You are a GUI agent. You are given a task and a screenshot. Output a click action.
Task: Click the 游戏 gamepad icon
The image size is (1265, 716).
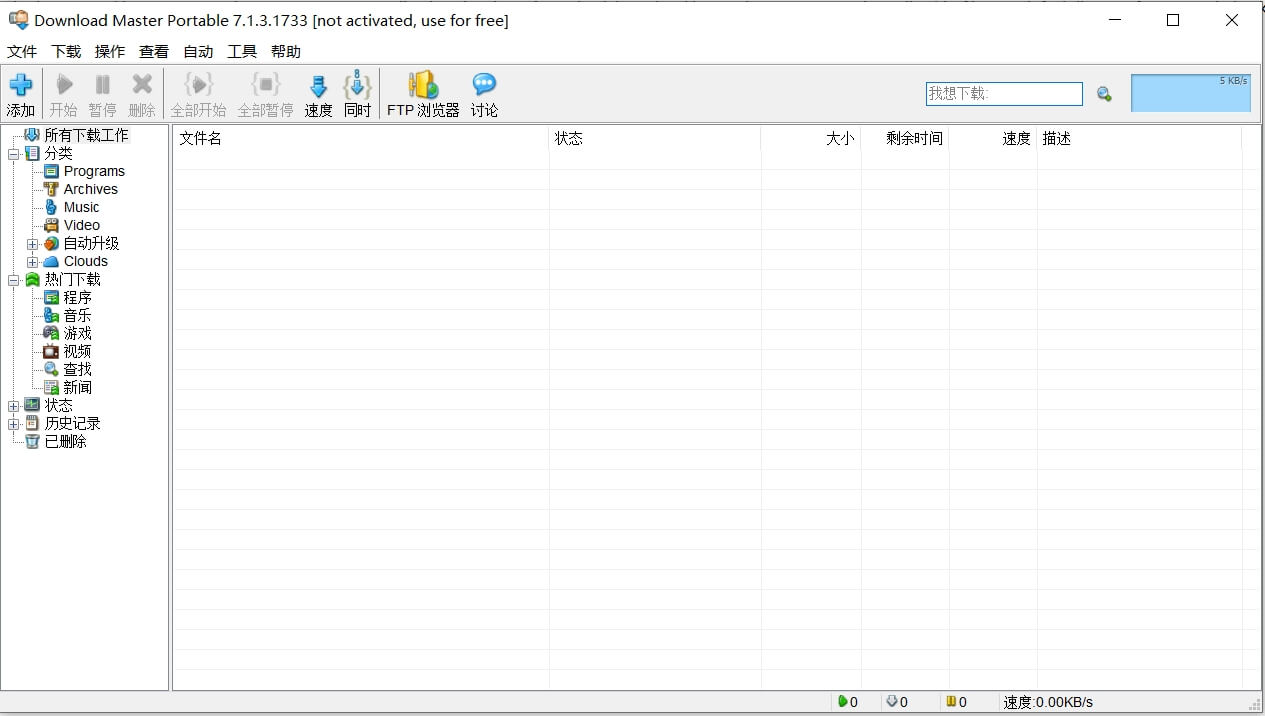(x=51, y=333)
